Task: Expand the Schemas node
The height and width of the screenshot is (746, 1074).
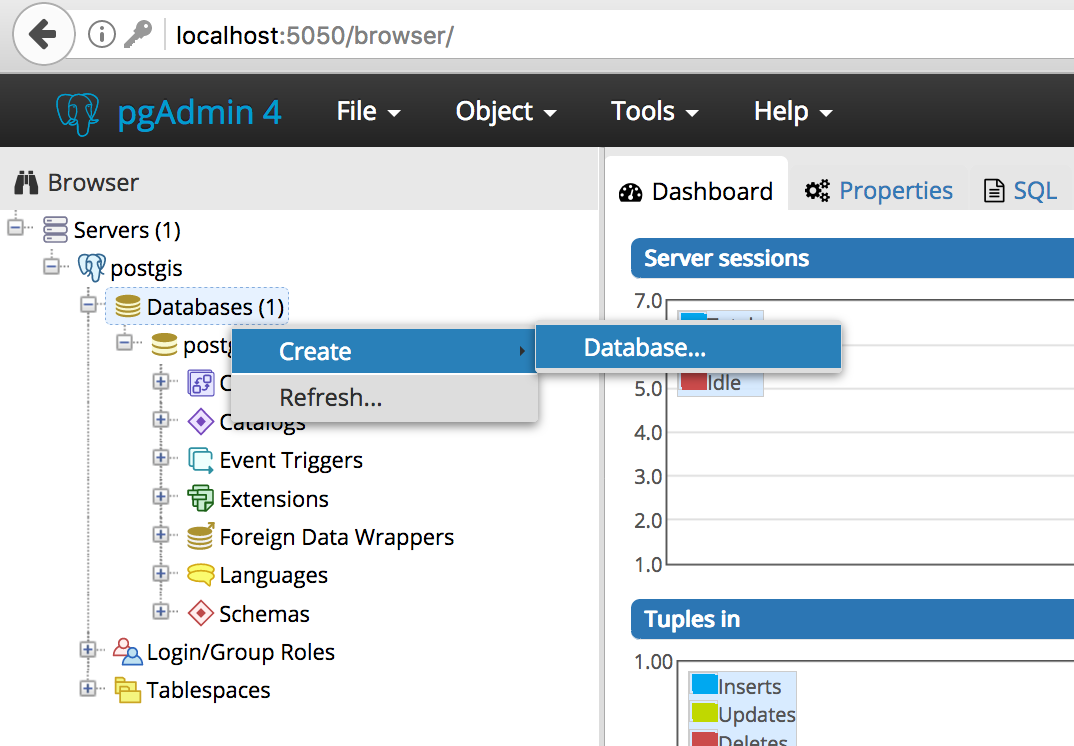Action: pyautogui.click(x=163, y=612)
